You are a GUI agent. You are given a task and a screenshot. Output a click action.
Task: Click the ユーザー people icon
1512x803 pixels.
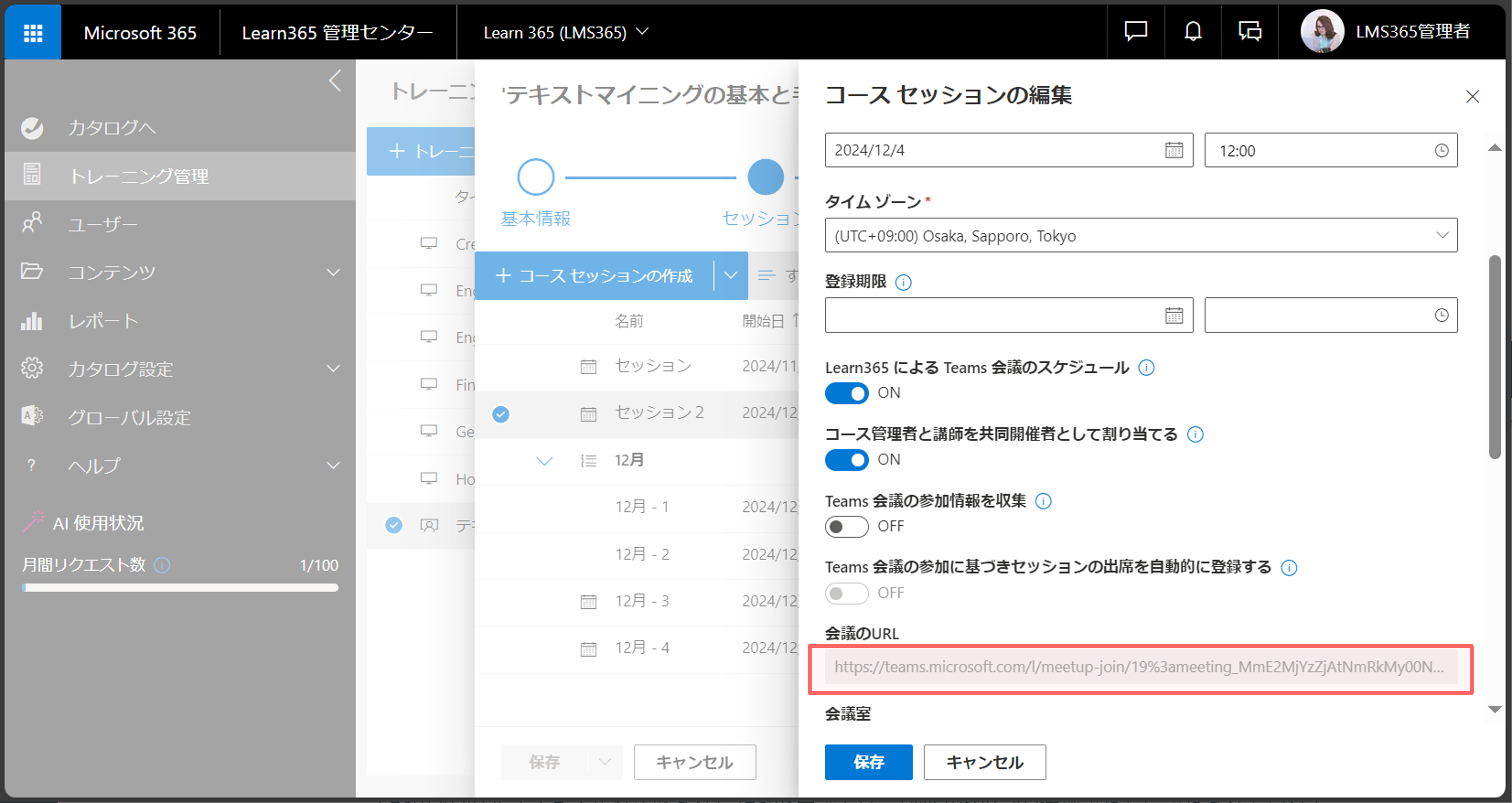(x=32, y=223)
